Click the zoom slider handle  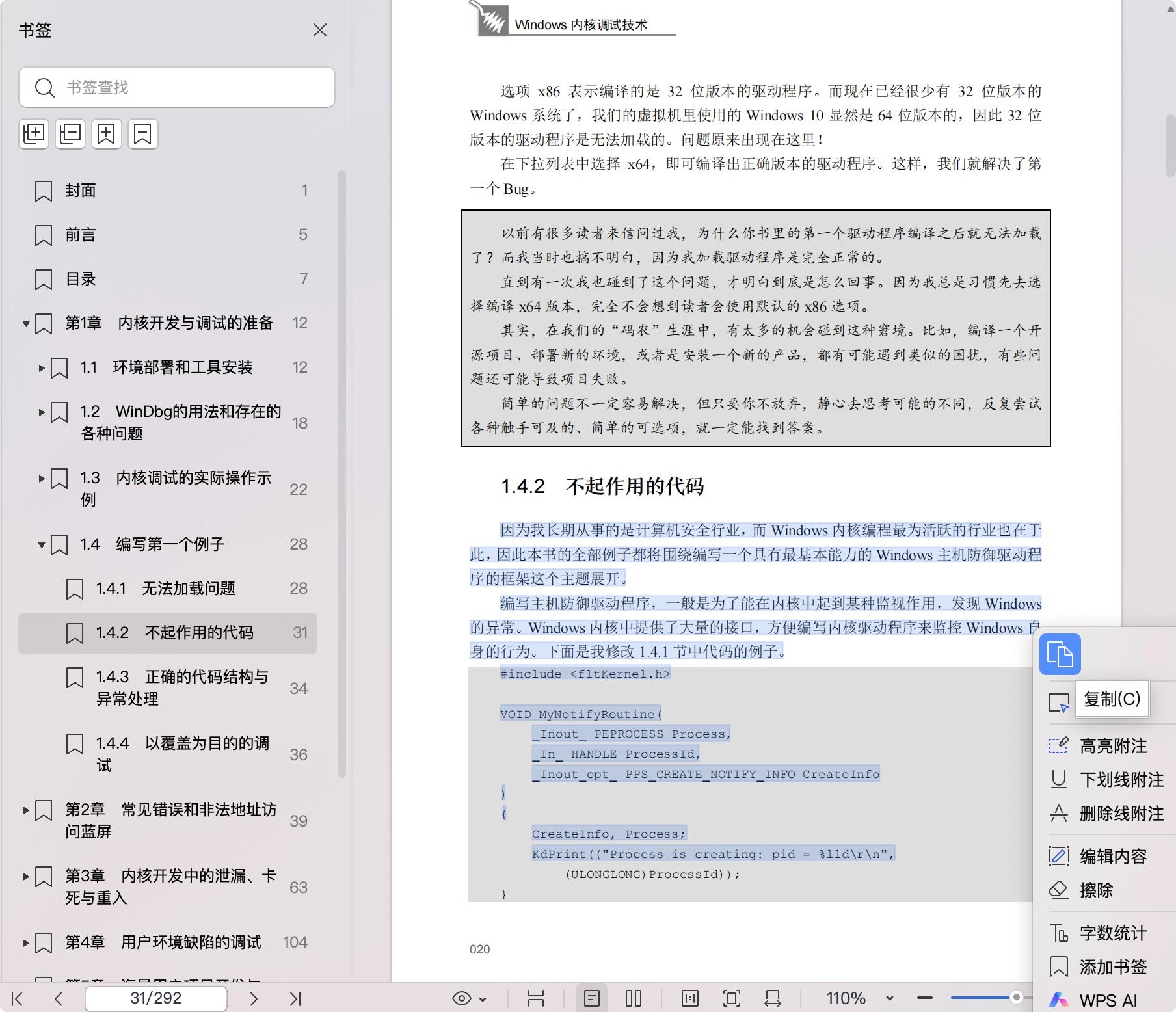tap(1016, 997)
